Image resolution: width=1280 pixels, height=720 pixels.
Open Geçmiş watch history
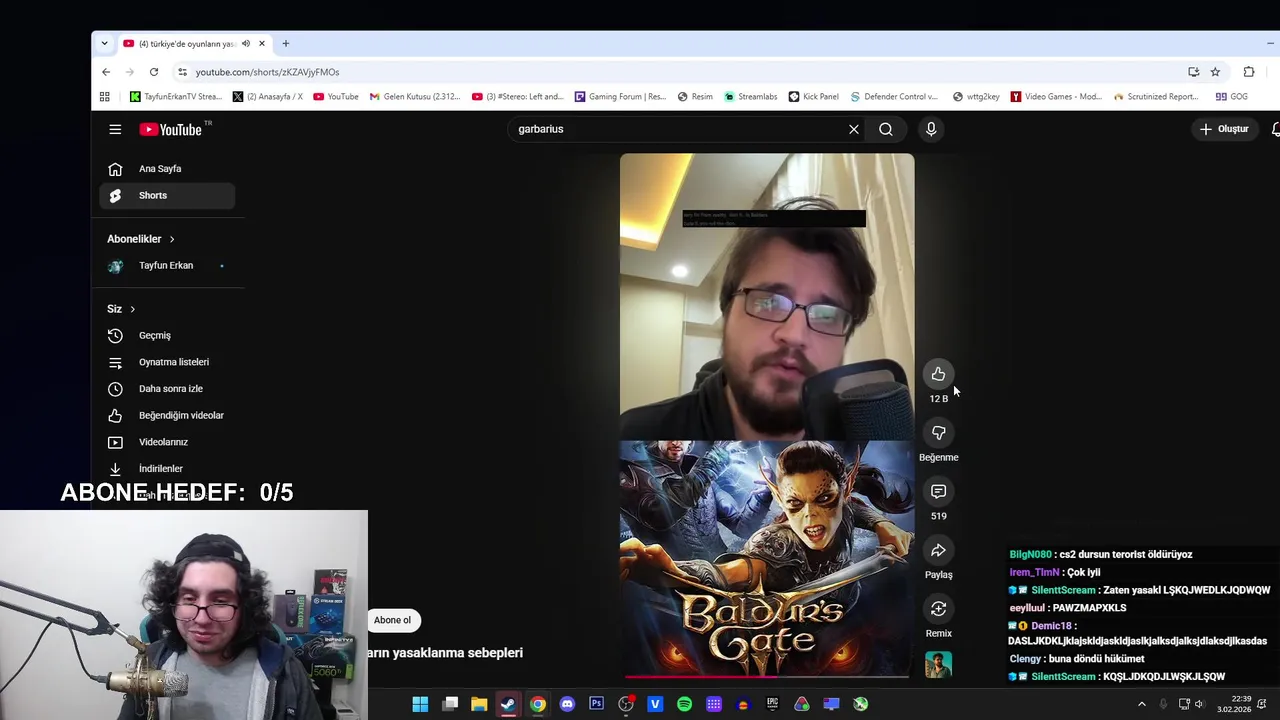167,336
